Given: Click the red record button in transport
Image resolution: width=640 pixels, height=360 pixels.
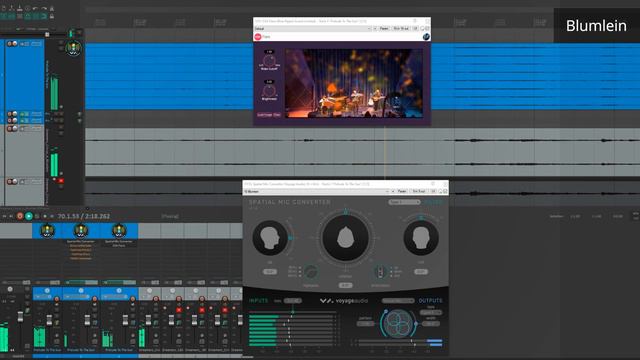Looking at the screenshot, I should pyautogui.click(x=20, y=216).
